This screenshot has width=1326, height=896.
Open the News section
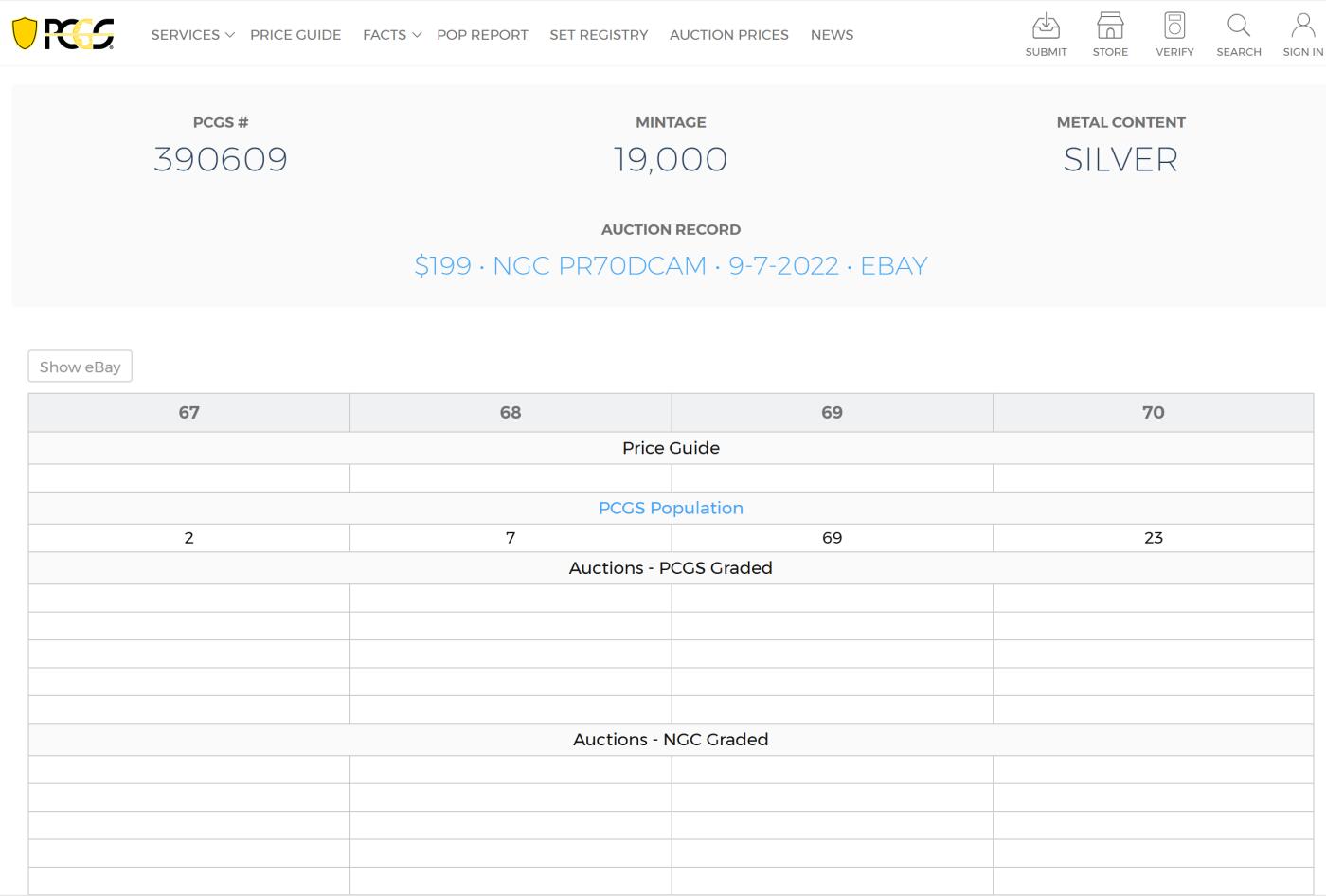(x=832, y=35)
